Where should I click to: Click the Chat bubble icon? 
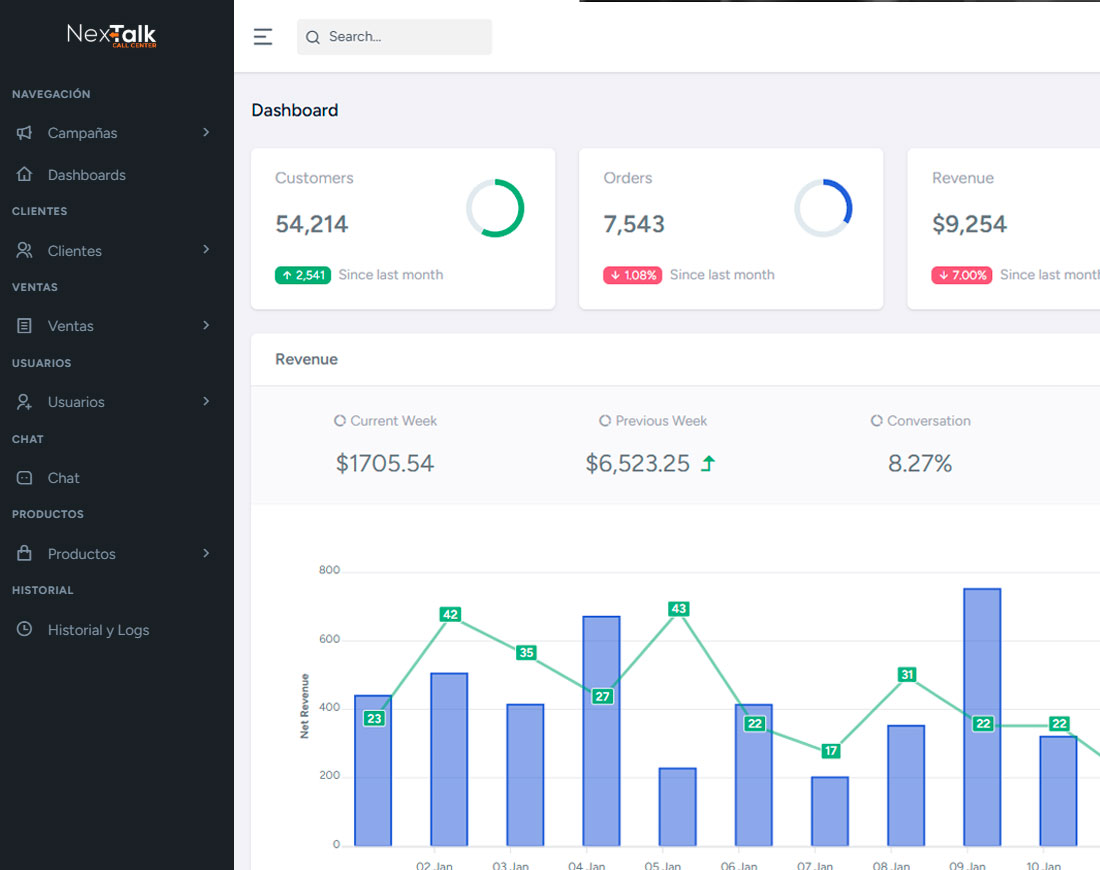[x=25, y=478]
